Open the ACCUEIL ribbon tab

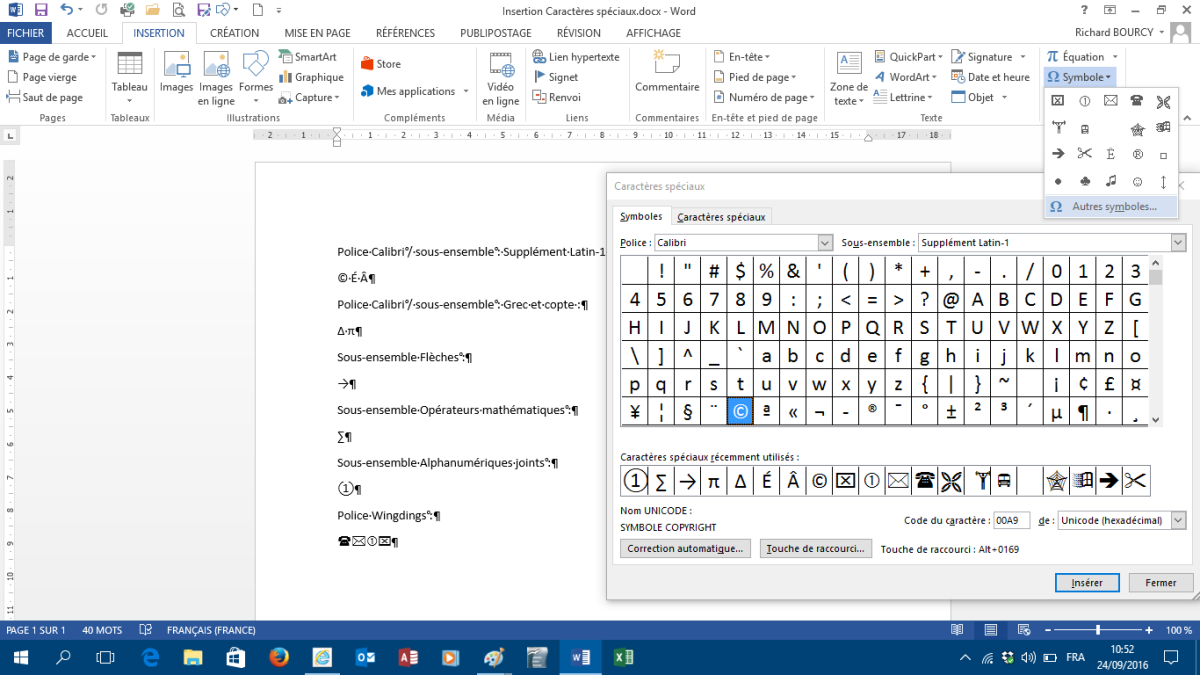(x=87, y=33)
